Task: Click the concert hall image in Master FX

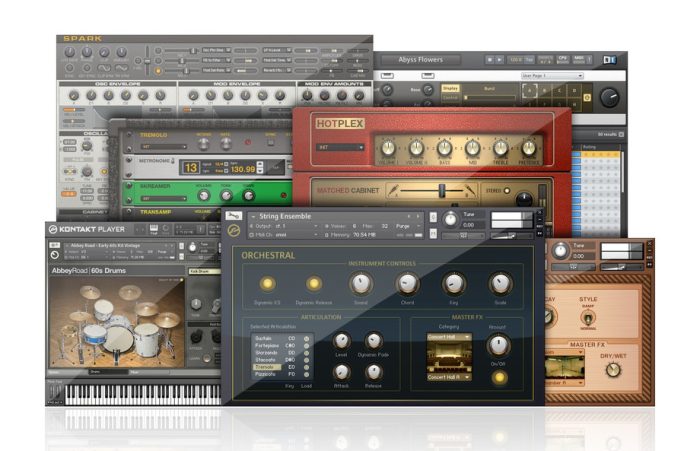Action: (449, 357)
